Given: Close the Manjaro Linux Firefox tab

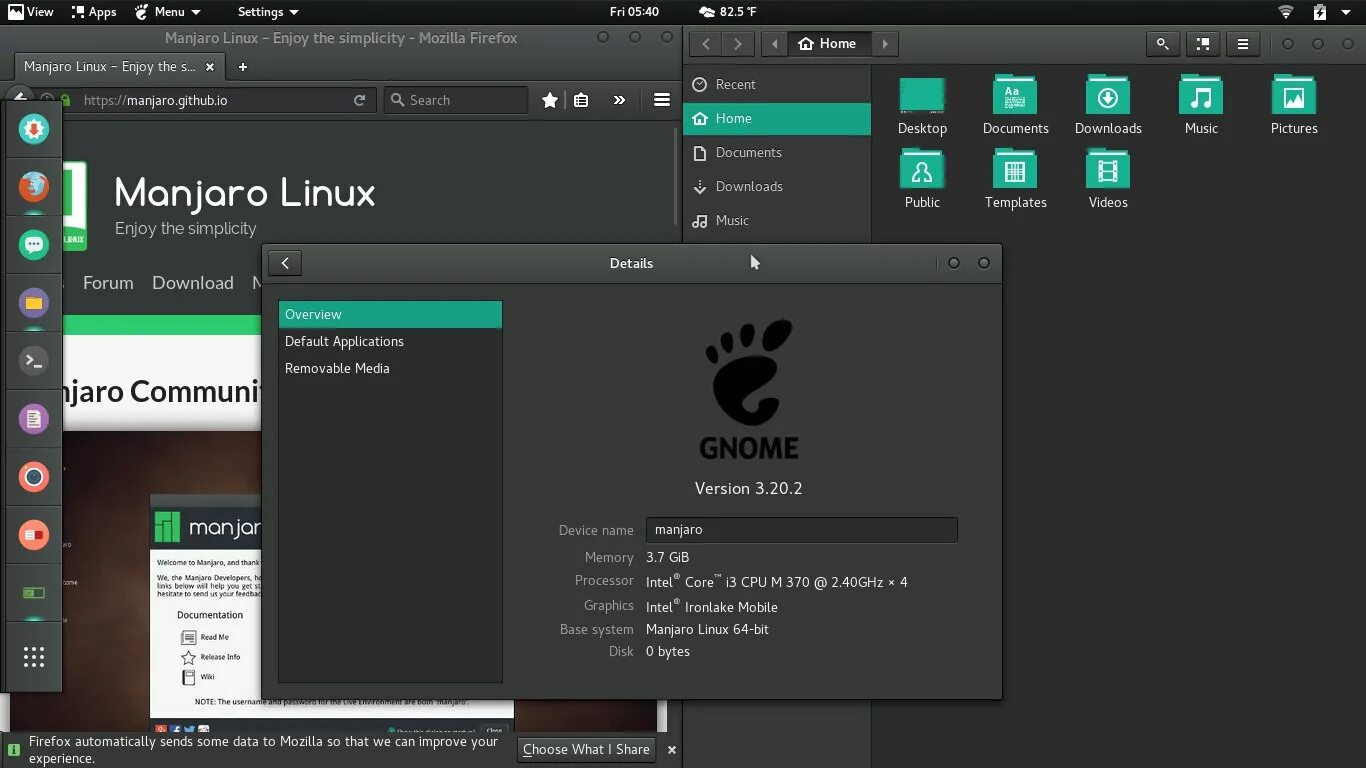Looking at the screenshot, I should click(x=210, y=67).
